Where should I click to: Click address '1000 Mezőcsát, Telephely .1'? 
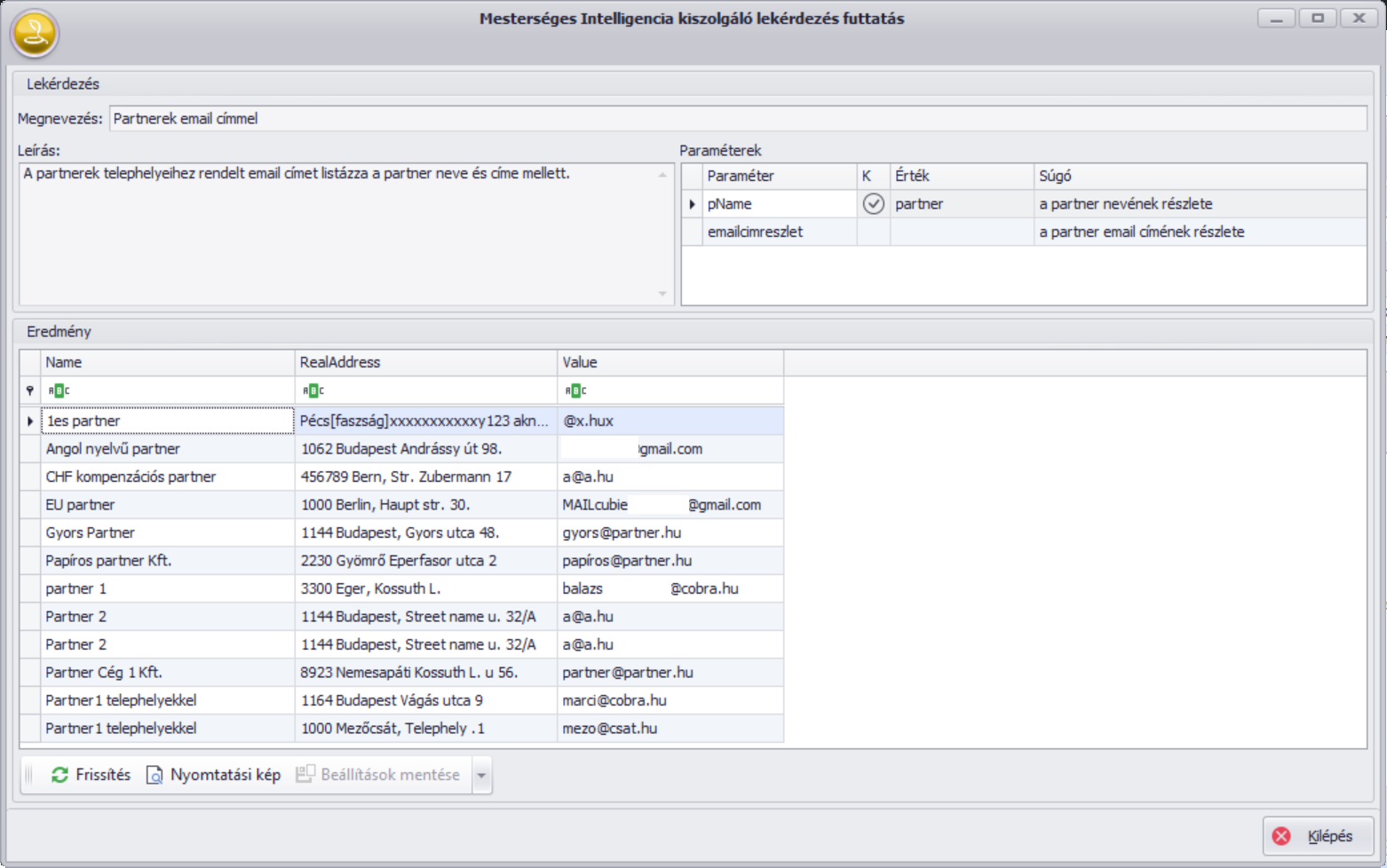426,729
